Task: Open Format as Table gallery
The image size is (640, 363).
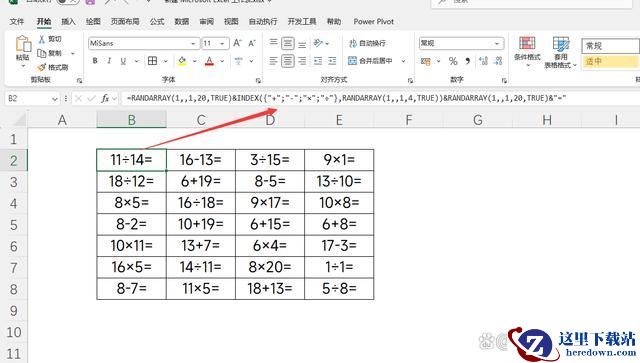Action: tap(560, 52)
